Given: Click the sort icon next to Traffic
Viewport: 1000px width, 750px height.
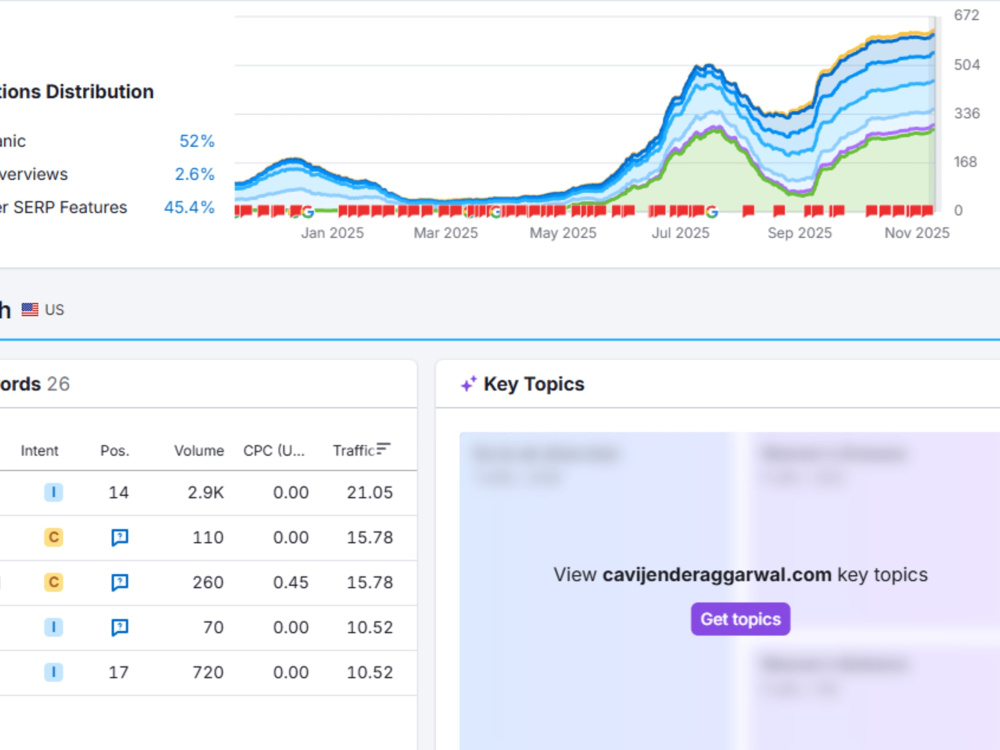Looking at the screenshot, I should (383, 449).
